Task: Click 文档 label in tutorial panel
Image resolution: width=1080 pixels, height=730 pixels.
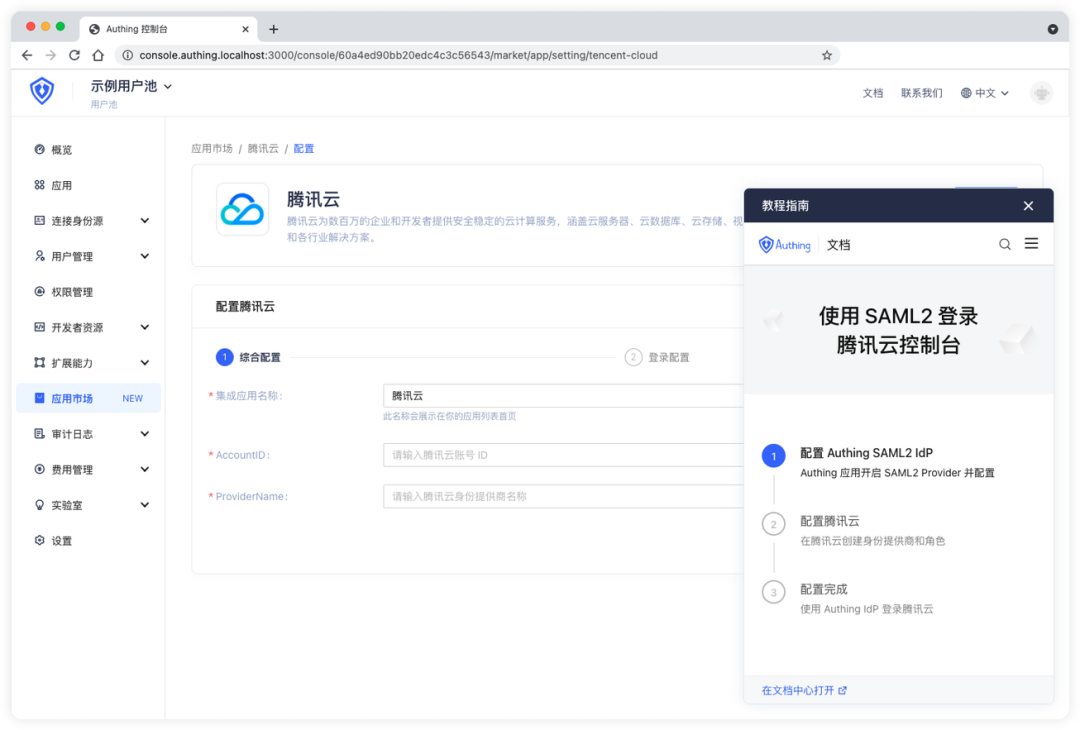Action: pos(838,244)
